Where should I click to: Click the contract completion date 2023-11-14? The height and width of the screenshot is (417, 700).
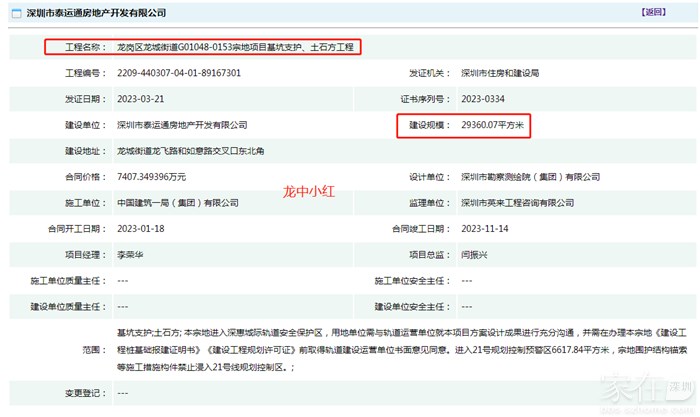(483, 228)
